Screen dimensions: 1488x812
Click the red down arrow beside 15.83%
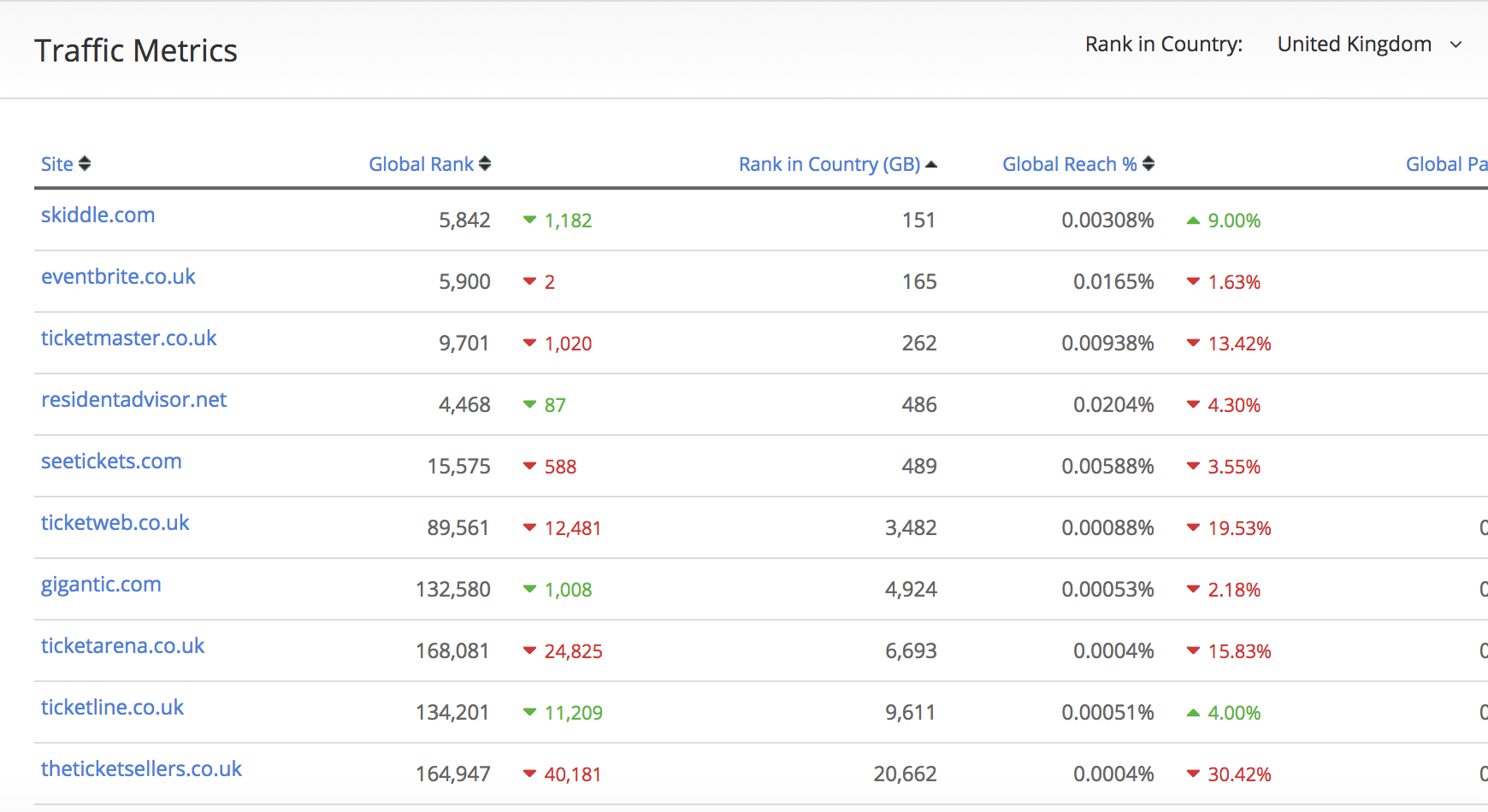pos(1193,651)
